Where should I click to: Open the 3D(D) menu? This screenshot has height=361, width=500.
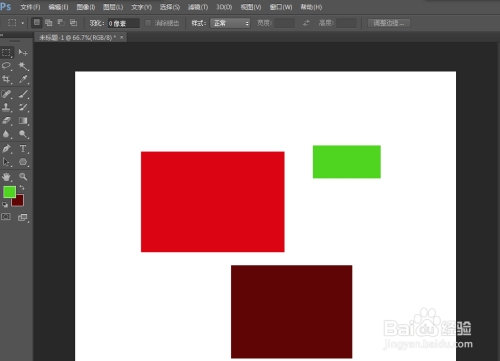coord(224,7)
